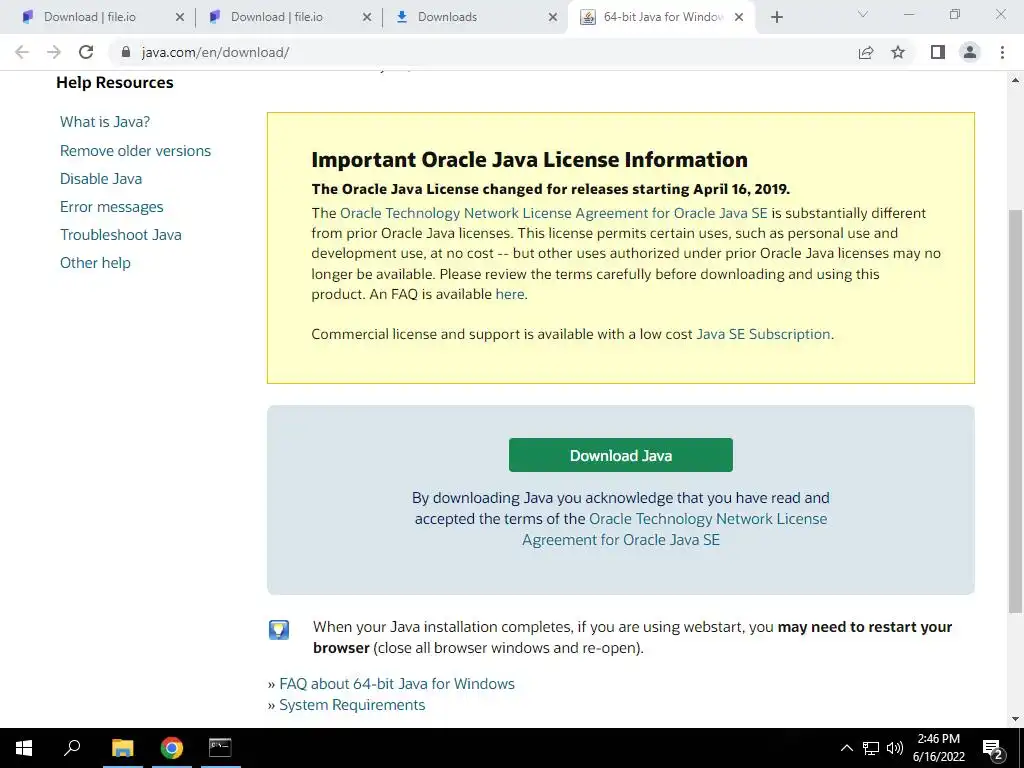Screen dimensions: 1024x768
Task: Click the browser forward arrow
Action: click(54, 52)
